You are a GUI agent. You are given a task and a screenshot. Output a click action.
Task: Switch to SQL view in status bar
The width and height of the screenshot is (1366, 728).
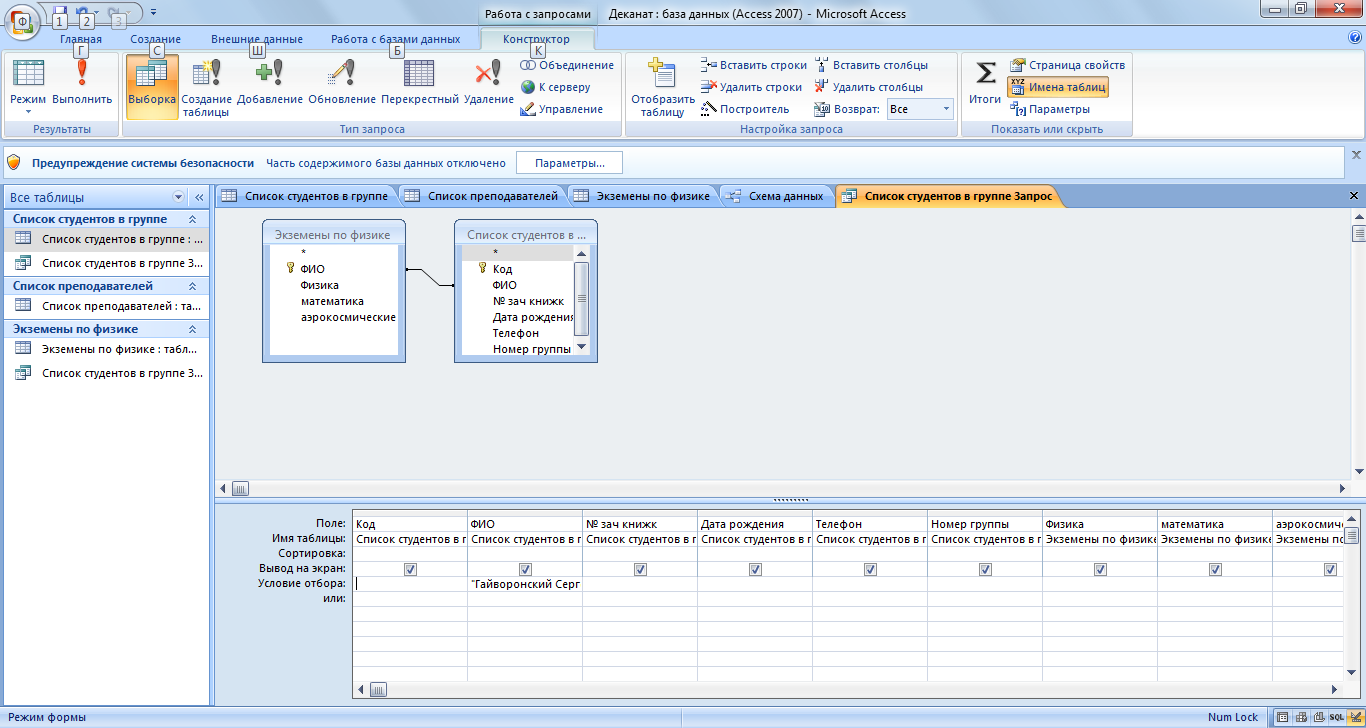click(1336, 717)
